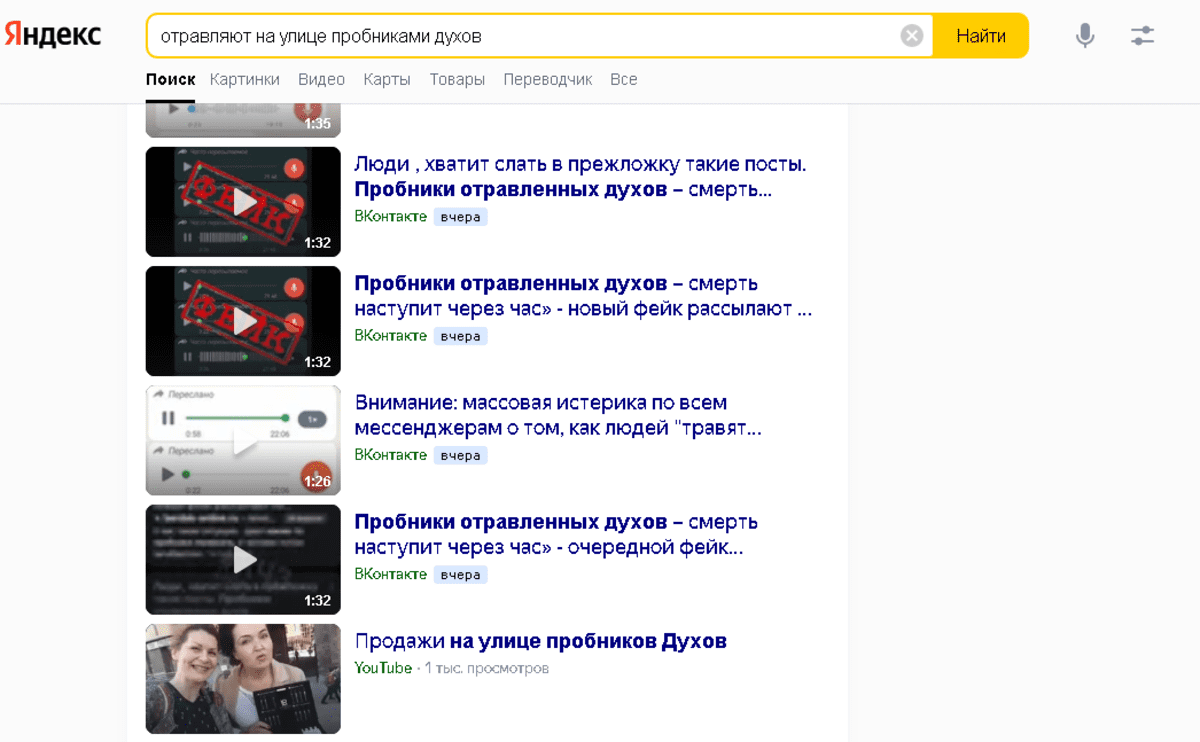Open 'Продажи на улице пробников Духов' link
Viewport: 1200px width, 742px height.
coord(540,641)
